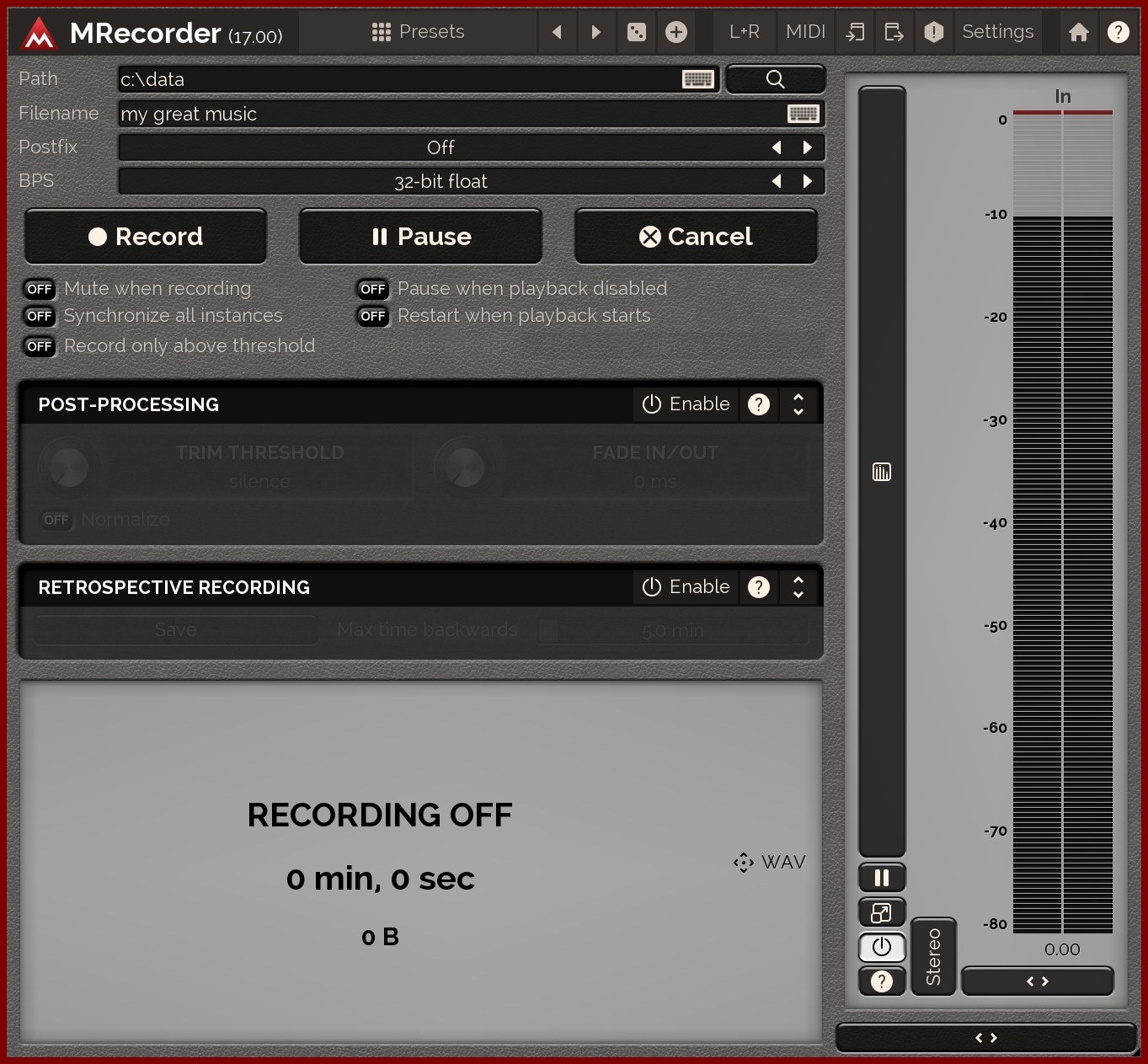
Task: Open the home icon in toolbar
Action: click(1078, 32)
